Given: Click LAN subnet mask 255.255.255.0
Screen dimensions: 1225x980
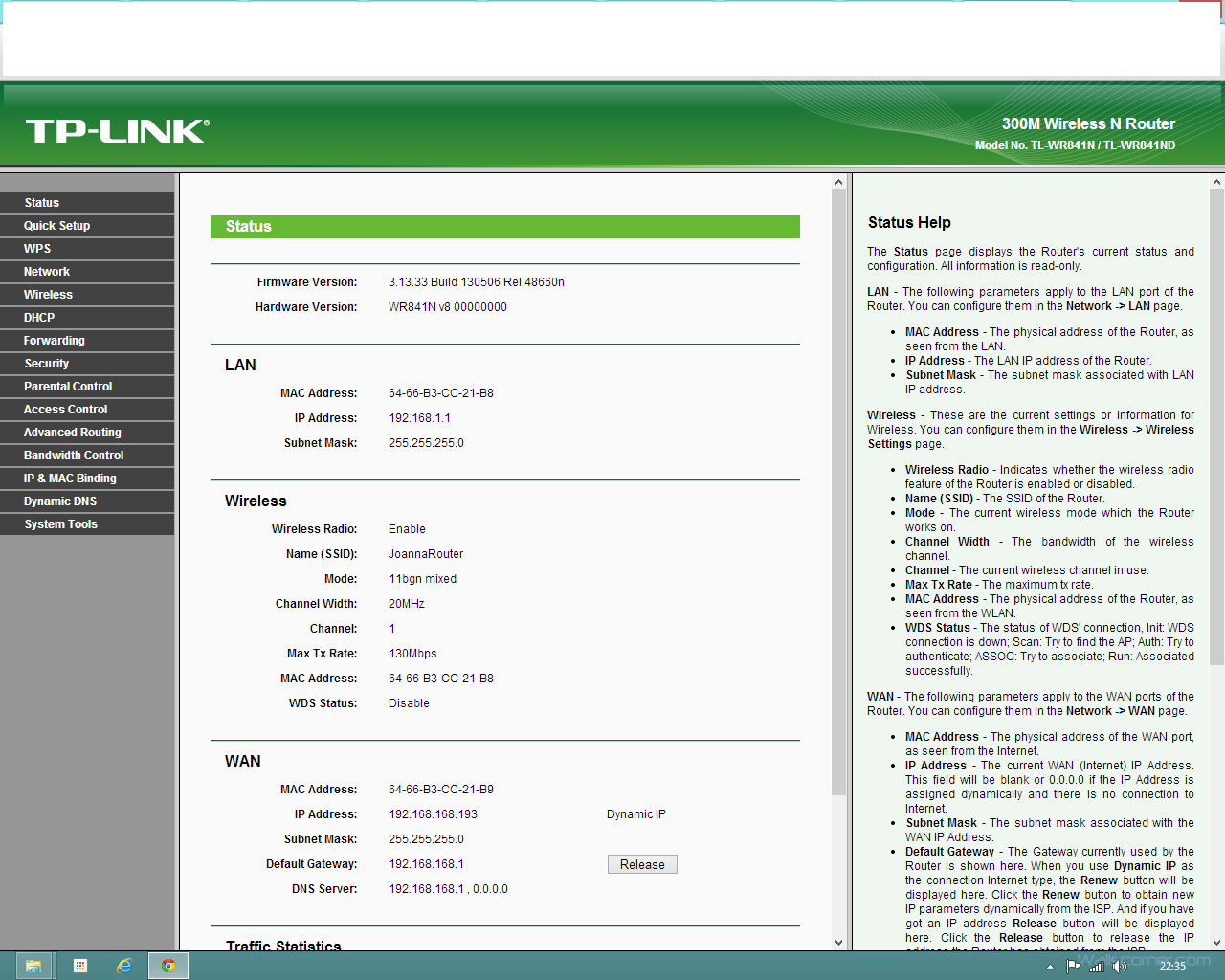Looking at the screenshot, I should pyautogui.click(x=426, y=443).
